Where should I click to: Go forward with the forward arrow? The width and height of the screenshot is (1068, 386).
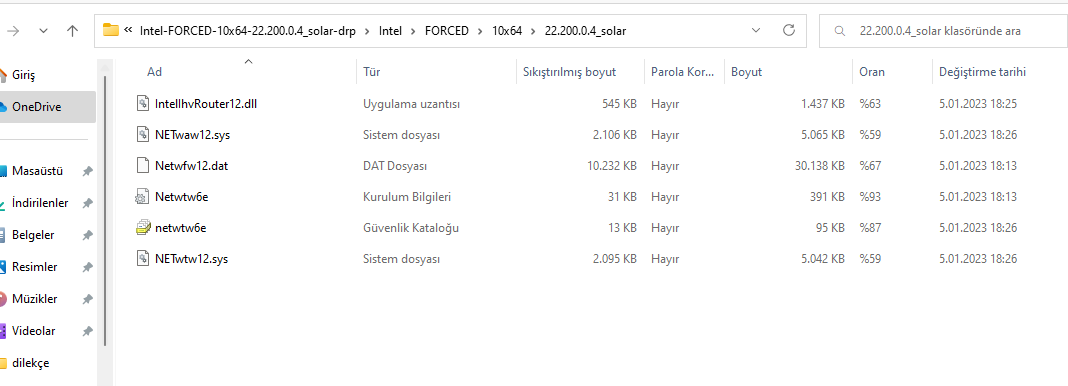(13, 31)
